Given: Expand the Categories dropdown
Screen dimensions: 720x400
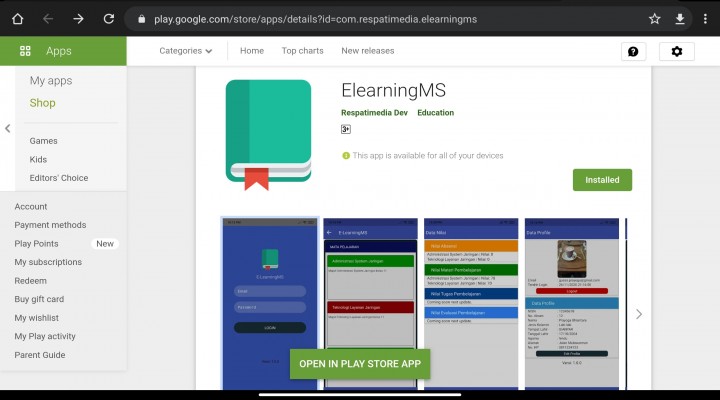Looking at the screenshot, I should (186, 51).
